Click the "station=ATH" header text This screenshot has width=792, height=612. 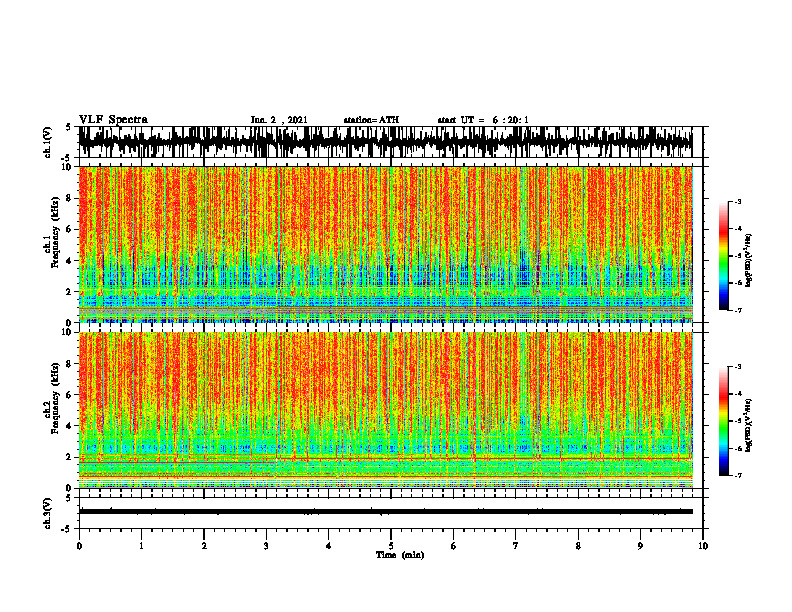click(x=371, y=120)
